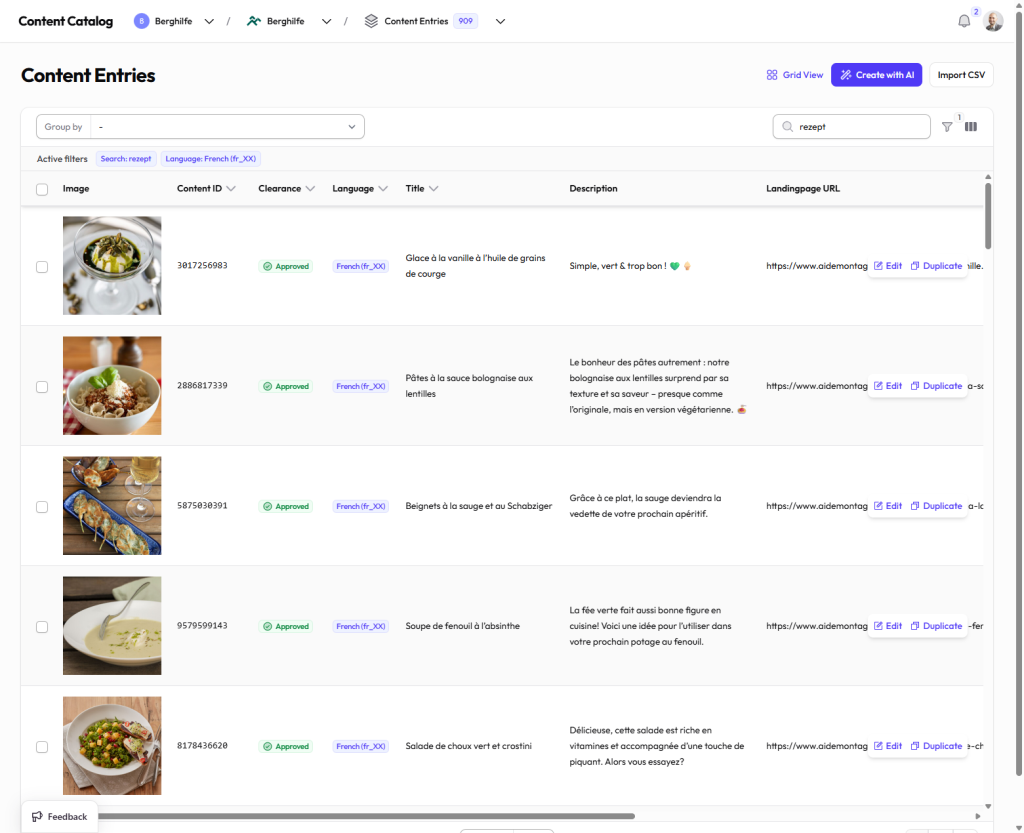Open the filter funnel icon
1024x833 pixels.
[947, 127]
